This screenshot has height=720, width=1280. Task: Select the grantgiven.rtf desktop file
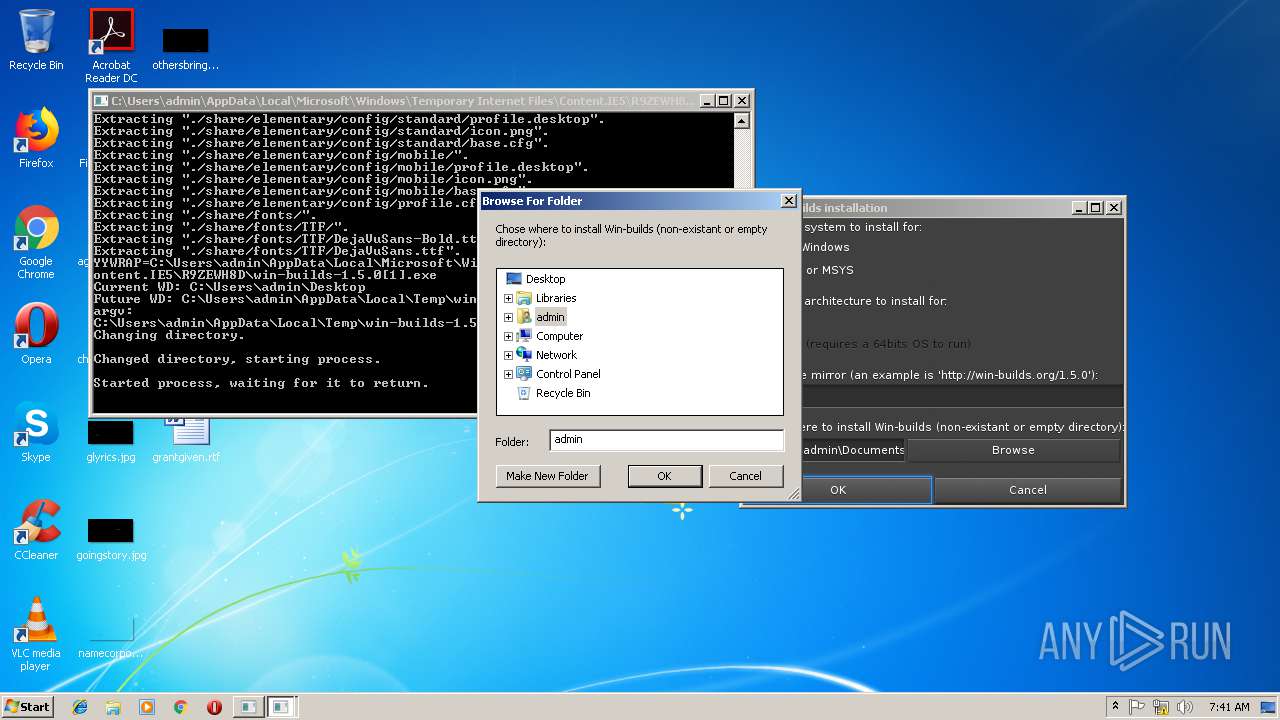point(186,440)
